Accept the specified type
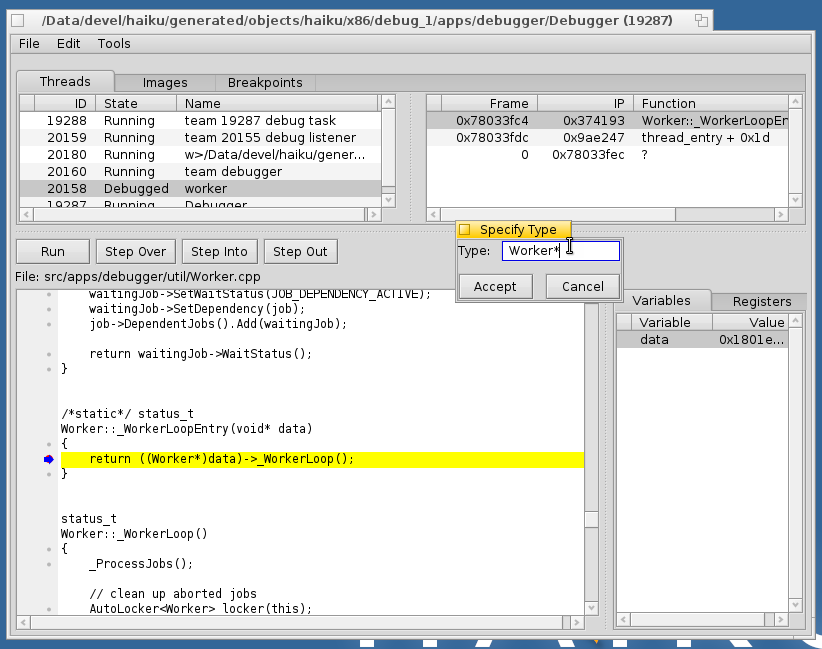The height and width of the screenshot is (649, 822). click(495, 287)
